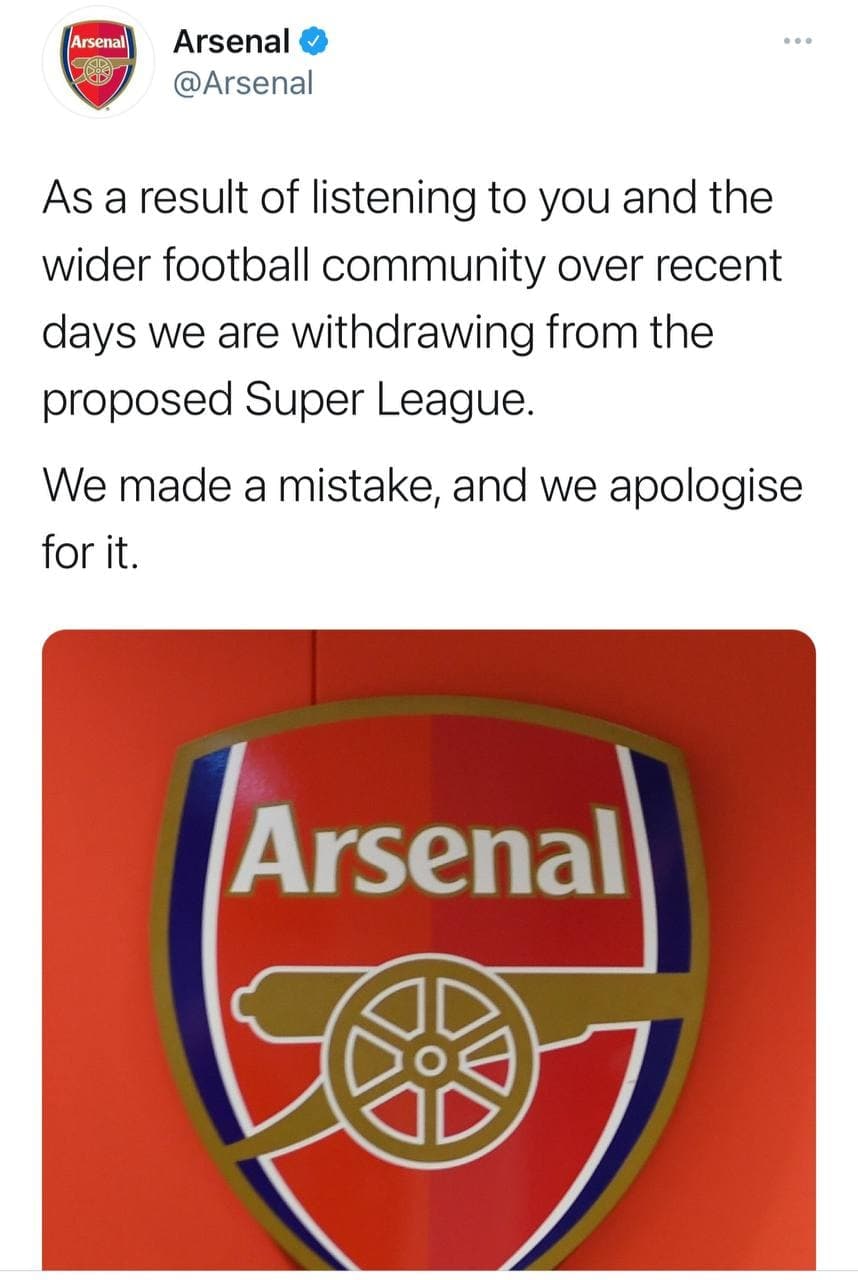Open the @Arsenal handle link

243,83
